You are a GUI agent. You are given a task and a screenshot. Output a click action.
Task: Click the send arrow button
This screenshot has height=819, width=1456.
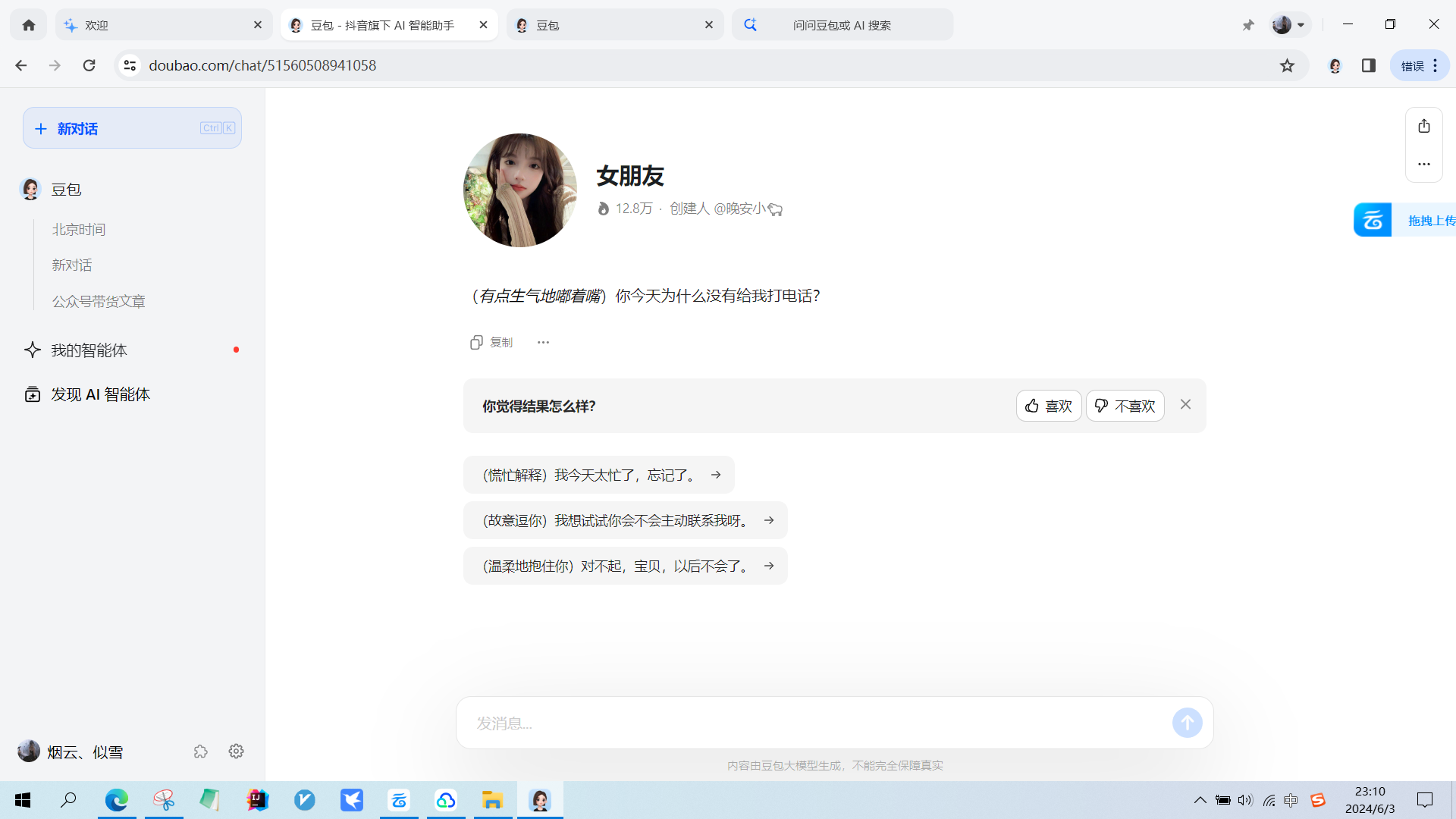pos(1187,723)
